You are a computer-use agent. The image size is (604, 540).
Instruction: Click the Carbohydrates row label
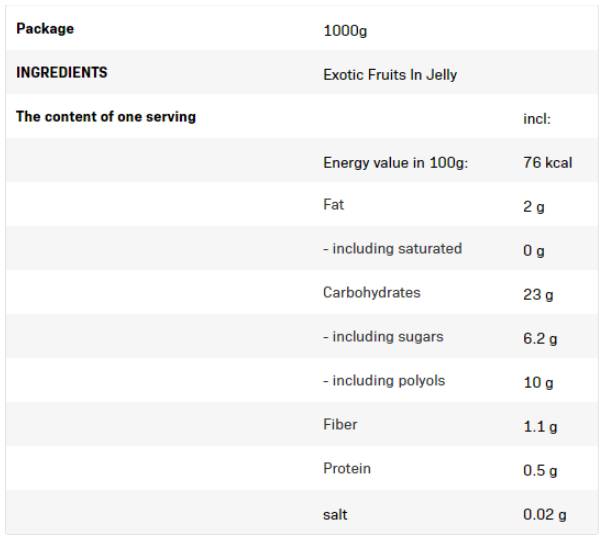[x=372, y=293]
